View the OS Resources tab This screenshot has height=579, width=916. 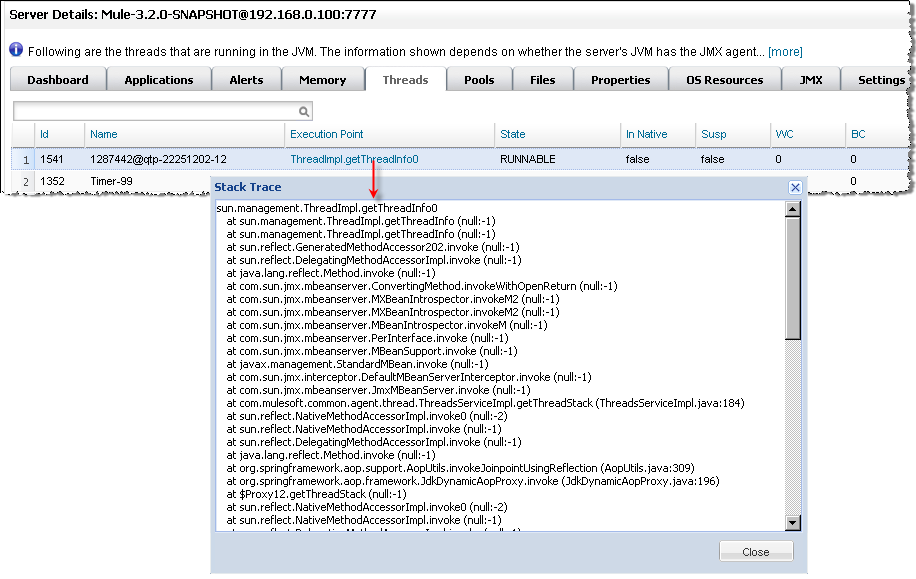724,80
